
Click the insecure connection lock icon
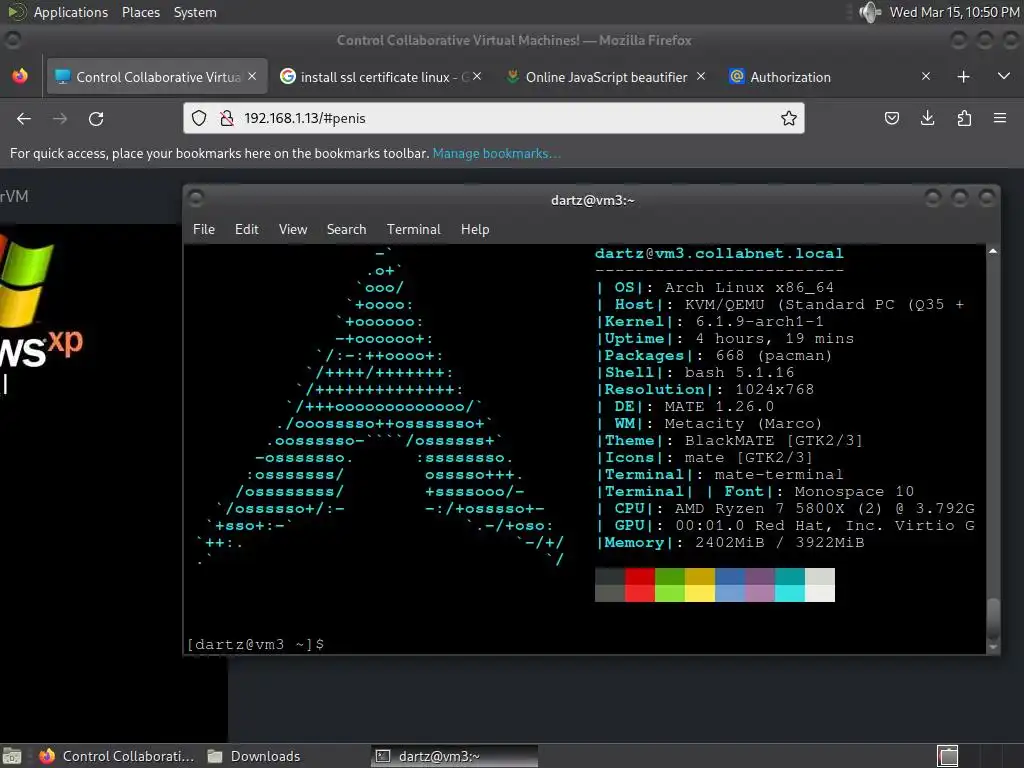pyautogui.click(x=227, y=118)
